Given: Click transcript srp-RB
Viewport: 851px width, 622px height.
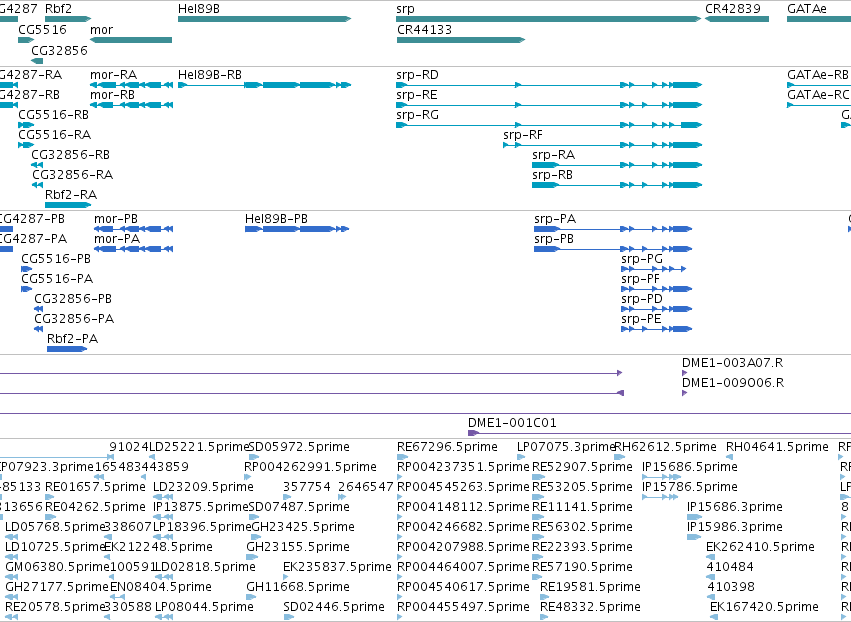Looking at the screenshot, I should tap(617, 185).
